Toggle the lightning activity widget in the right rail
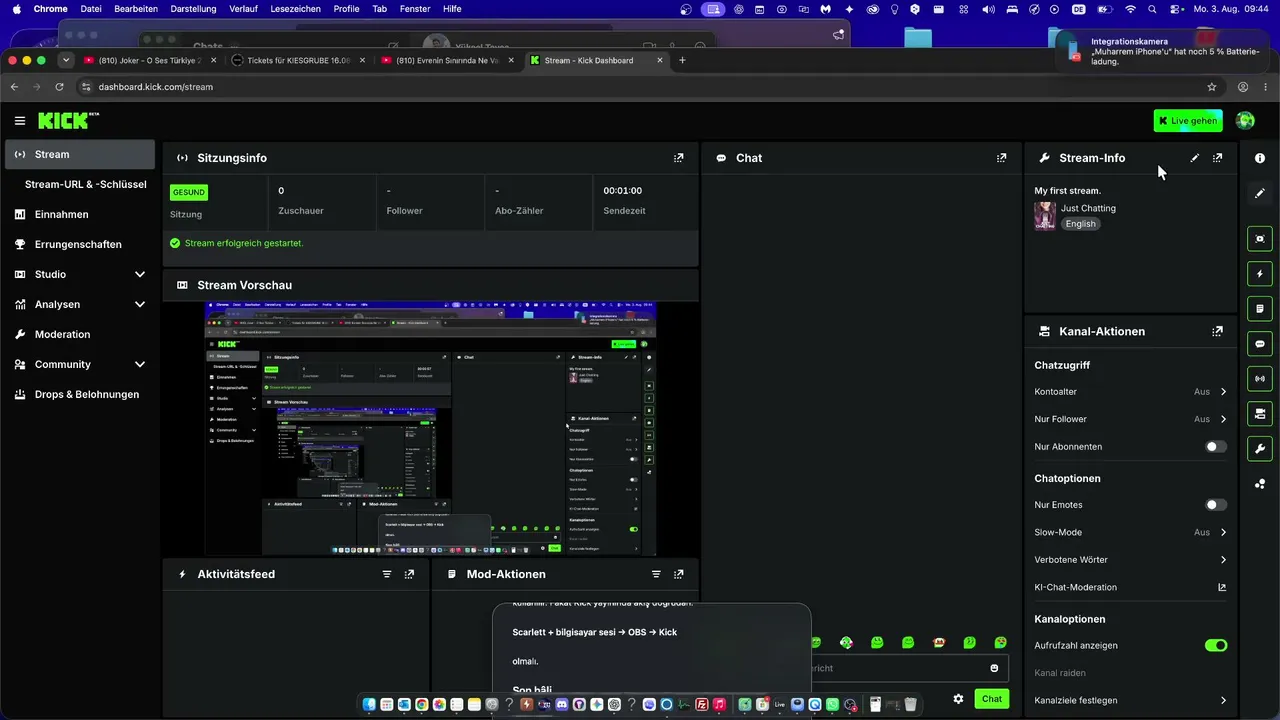Viewport: 1280px width, 720px height. [x=1260, y=274]
